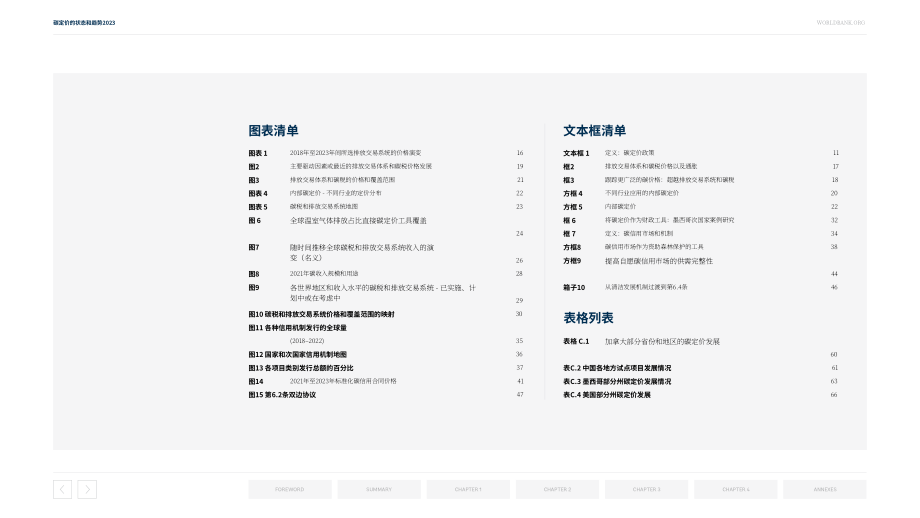Image resolution: width=920 pixels, height=518 pixels.
Task: Open 图表 1 entry on page 16
Action: [385, 153]
